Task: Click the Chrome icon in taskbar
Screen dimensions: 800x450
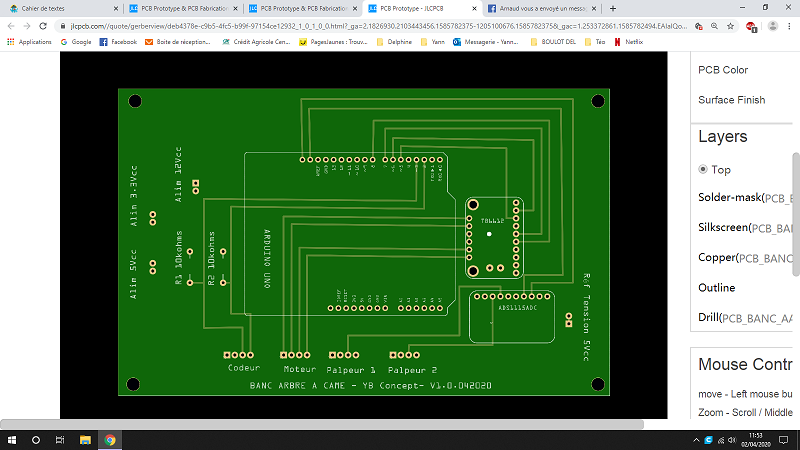Action: click(x=109, y=440)
